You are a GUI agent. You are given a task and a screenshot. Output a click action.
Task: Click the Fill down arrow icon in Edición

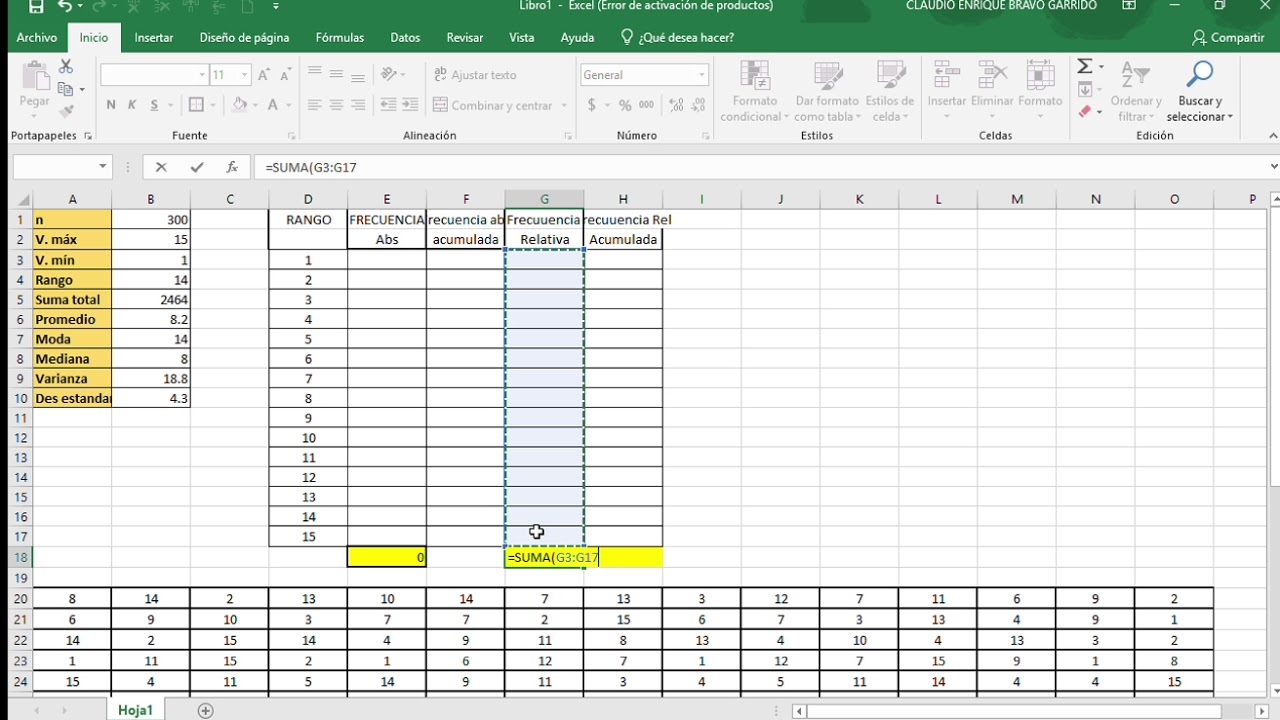1085,89
